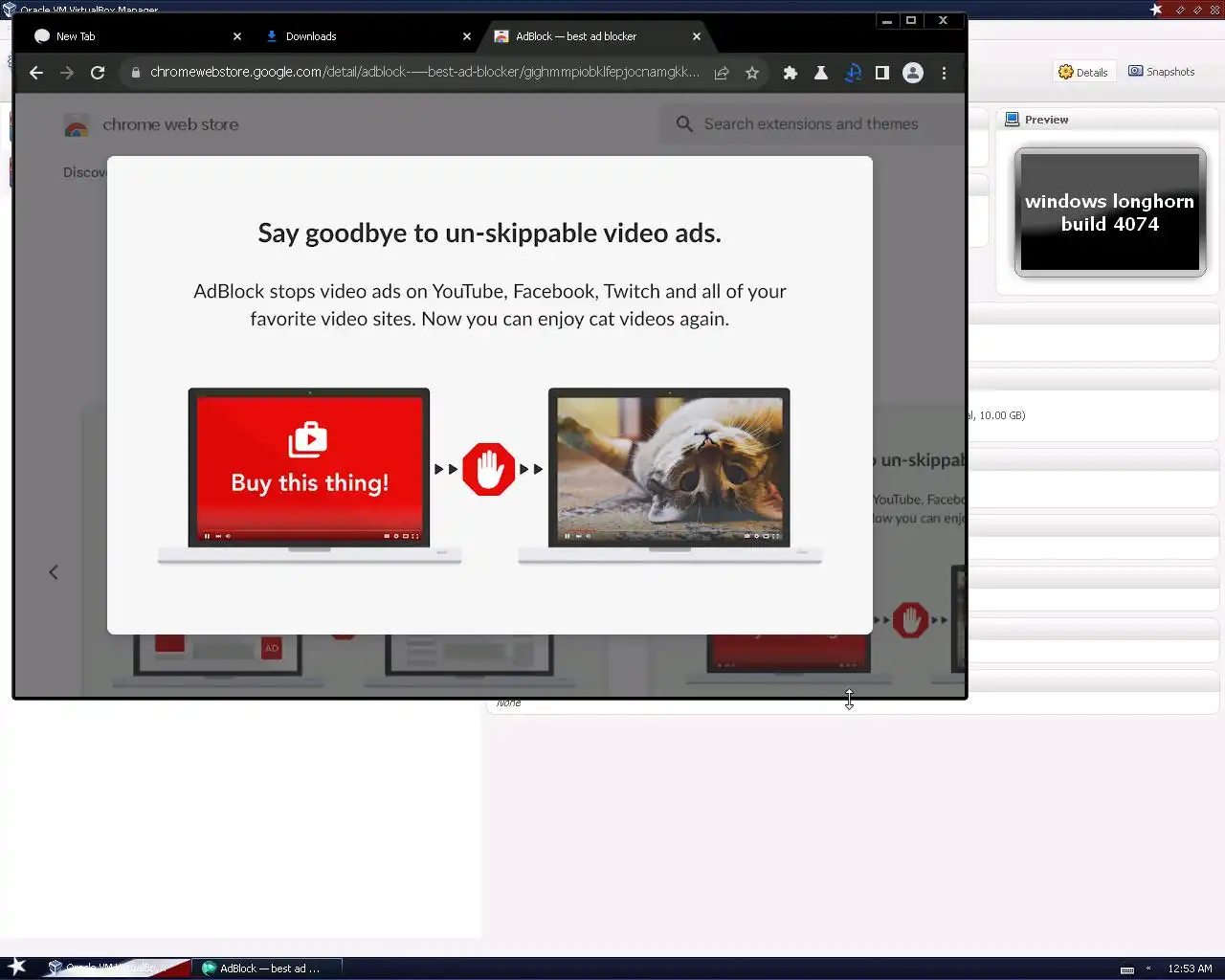Click the star icon in VirtualBox title bar
The image size is (1225, 980).
1156,10
